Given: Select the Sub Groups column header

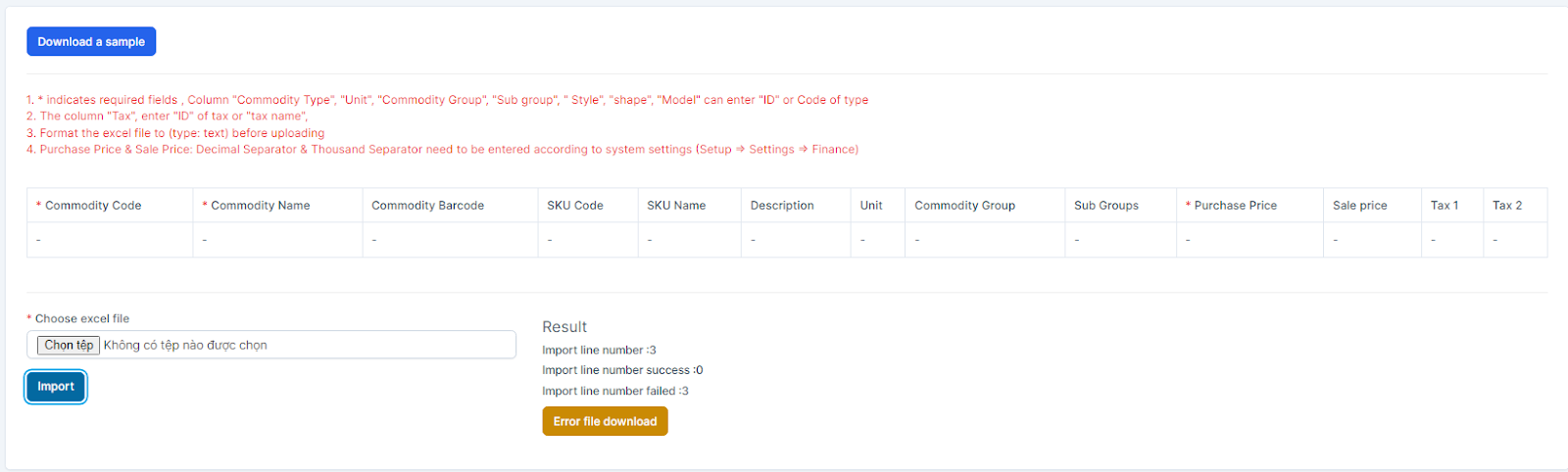Looking at the screenshot, I should click(1106, 206).
